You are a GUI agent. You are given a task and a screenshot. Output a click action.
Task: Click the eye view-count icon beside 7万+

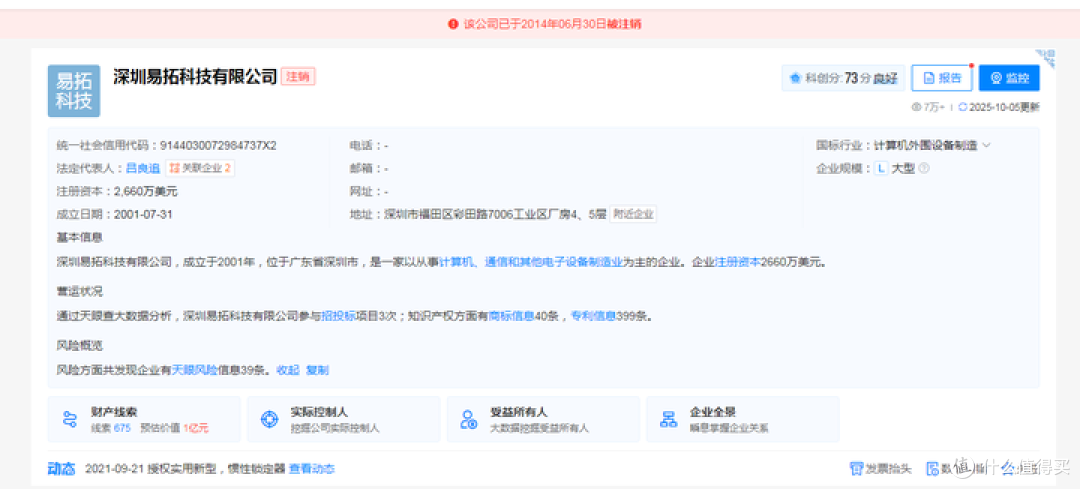[916, 107]
